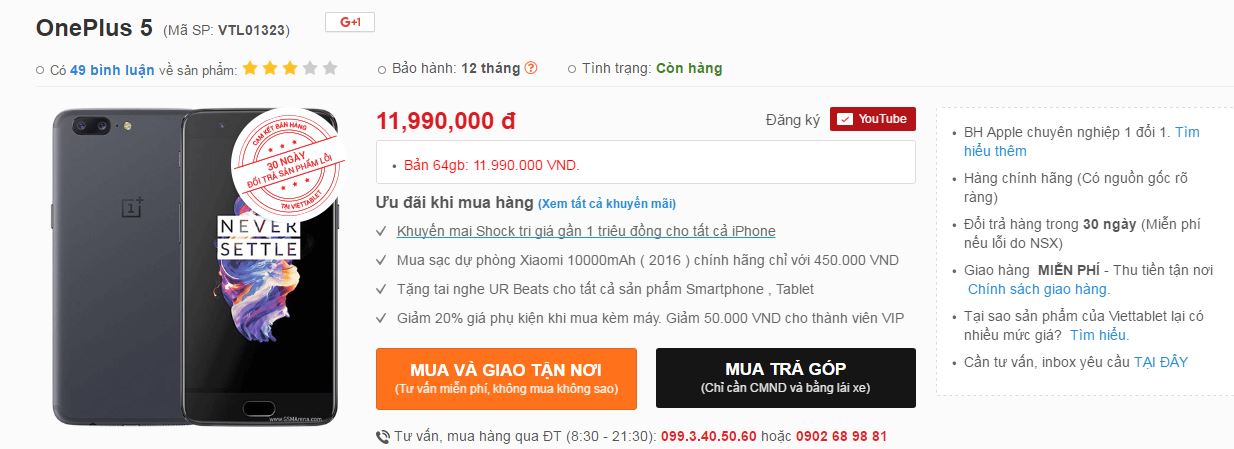This screenshot has width=1234, height=449.
Task: Click phone number 0902 68 98 81
Action: tap(841, 437)
